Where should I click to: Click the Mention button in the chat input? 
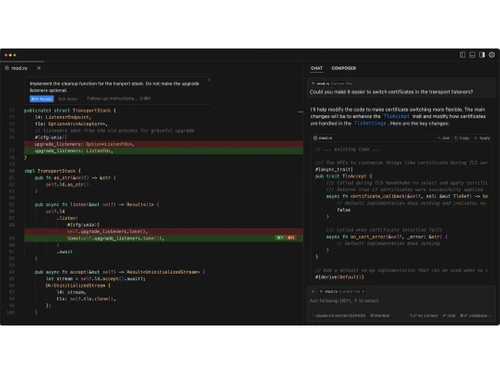point(380,315)
